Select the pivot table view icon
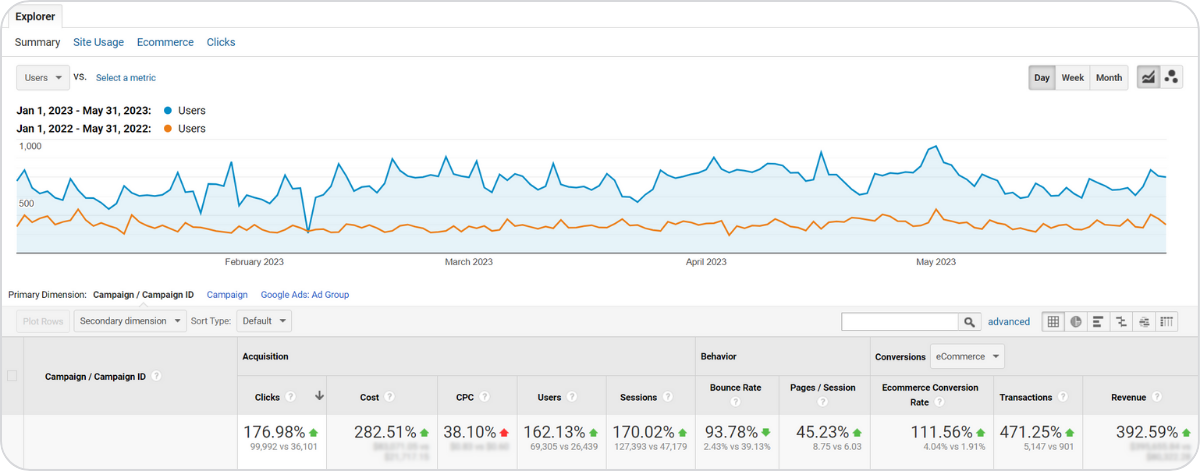 tap(1167, 321)
